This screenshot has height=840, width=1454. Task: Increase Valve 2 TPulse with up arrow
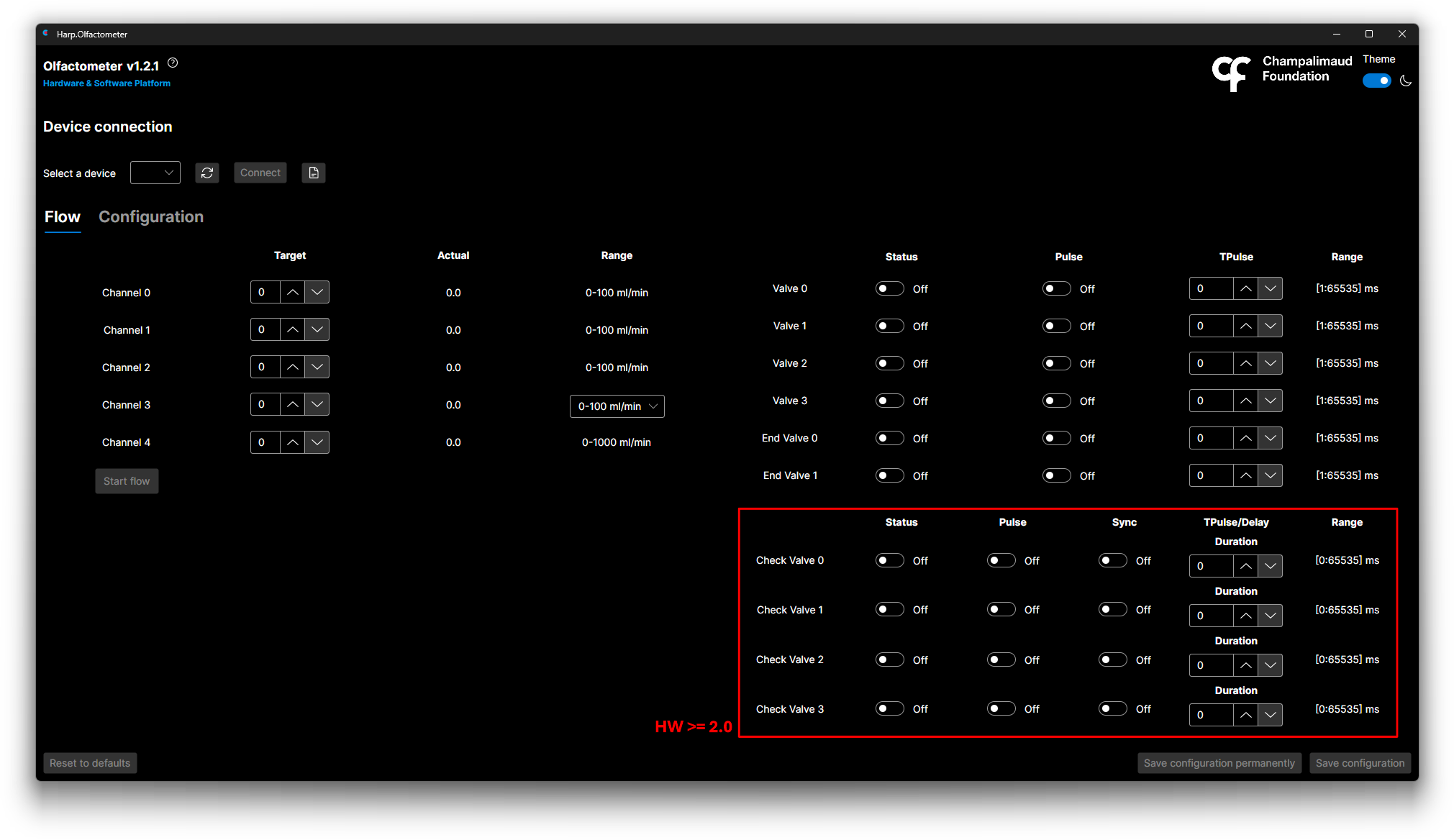pos(1246,363)
